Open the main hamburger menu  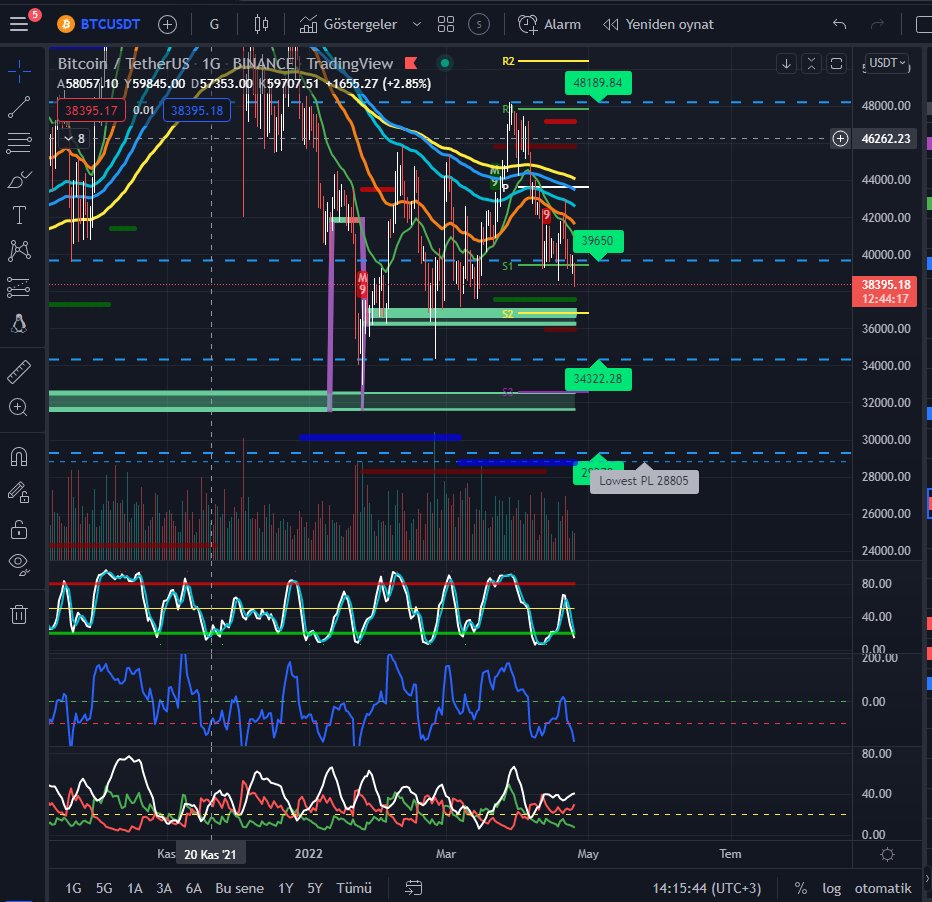(x=19, y=24)
